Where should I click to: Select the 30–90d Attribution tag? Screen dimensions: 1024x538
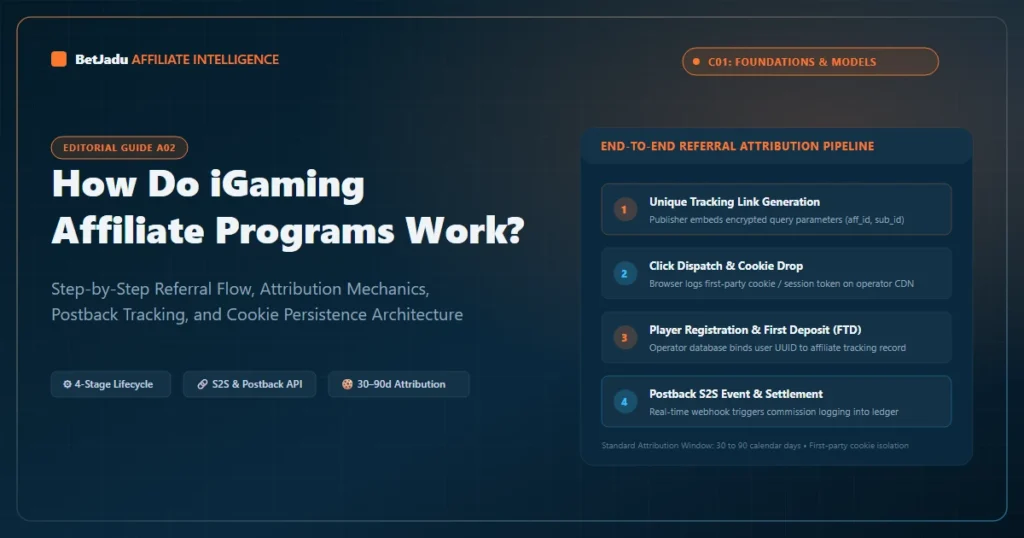(398, 384)
